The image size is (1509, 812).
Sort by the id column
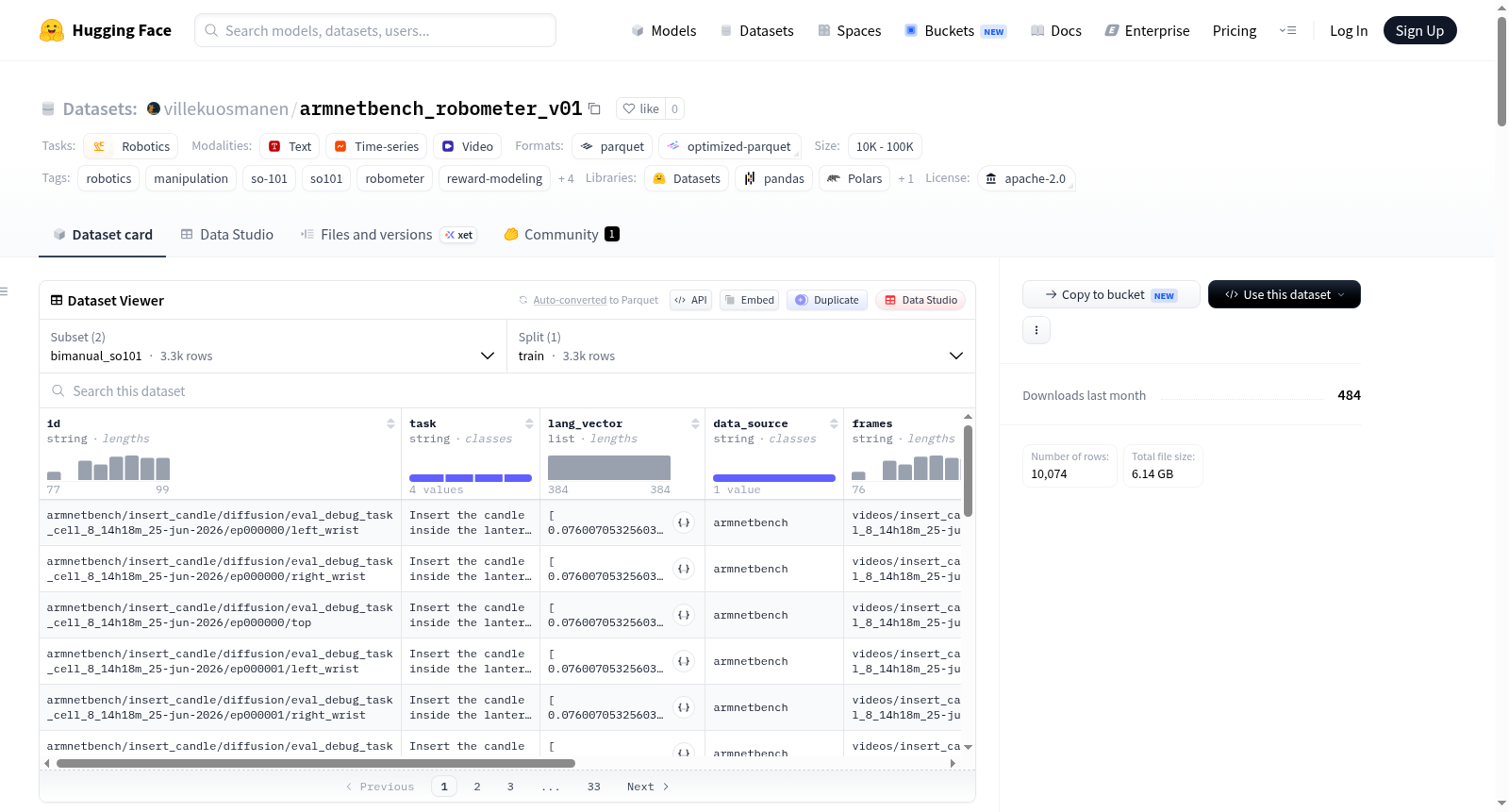tap(390, 423)
